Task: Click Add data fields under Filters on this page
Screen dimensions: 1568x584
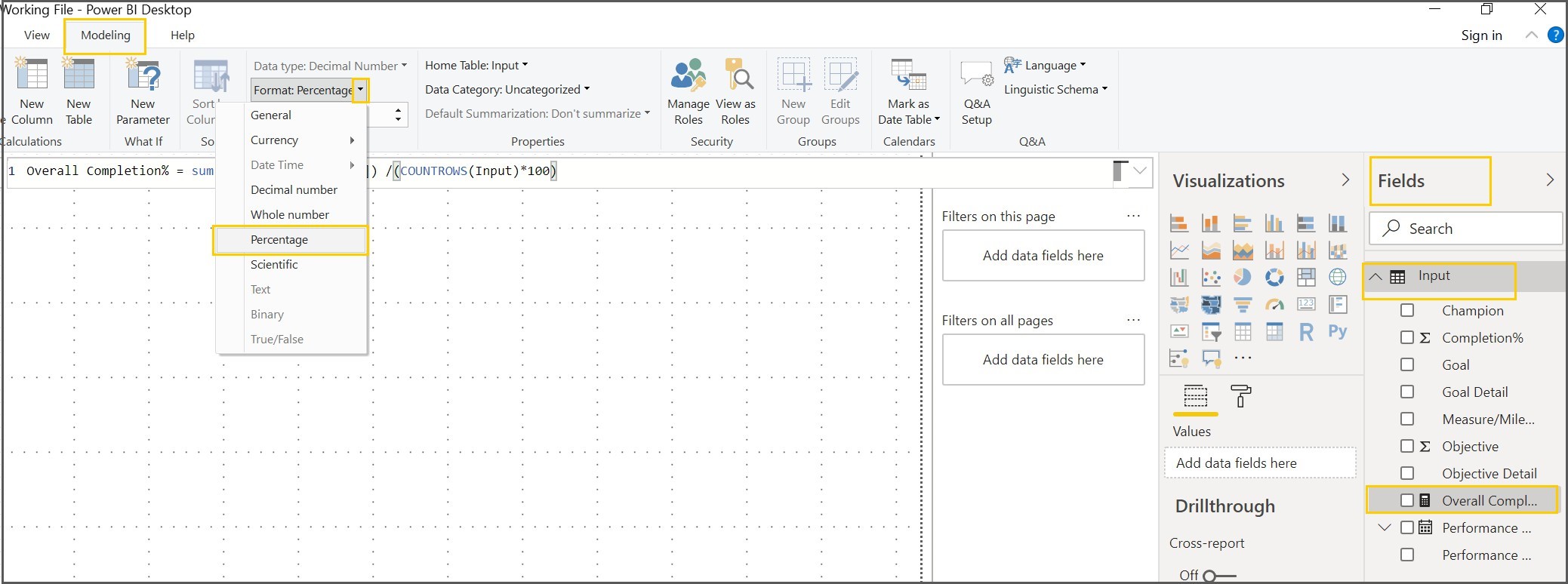Action: pos(1043,255)
